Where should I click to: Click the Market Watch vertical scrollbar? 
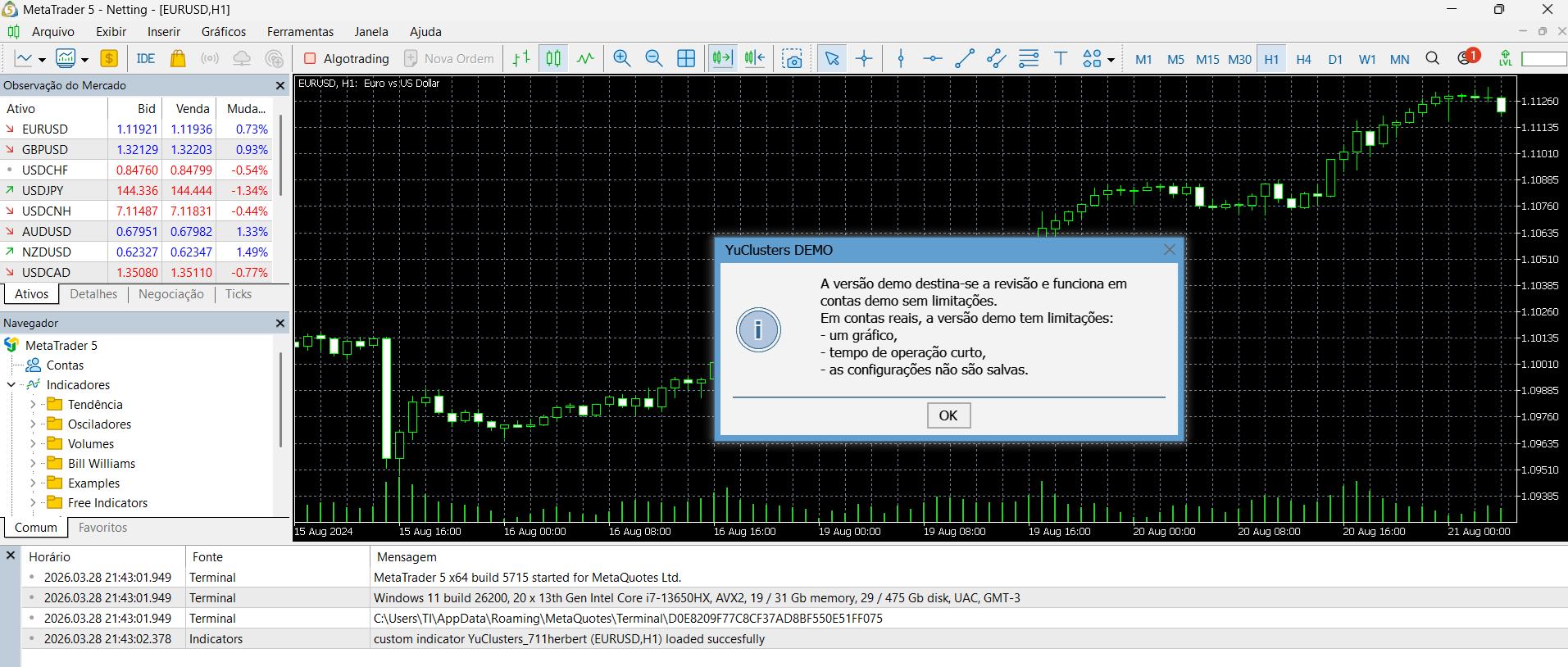point(281,156)
